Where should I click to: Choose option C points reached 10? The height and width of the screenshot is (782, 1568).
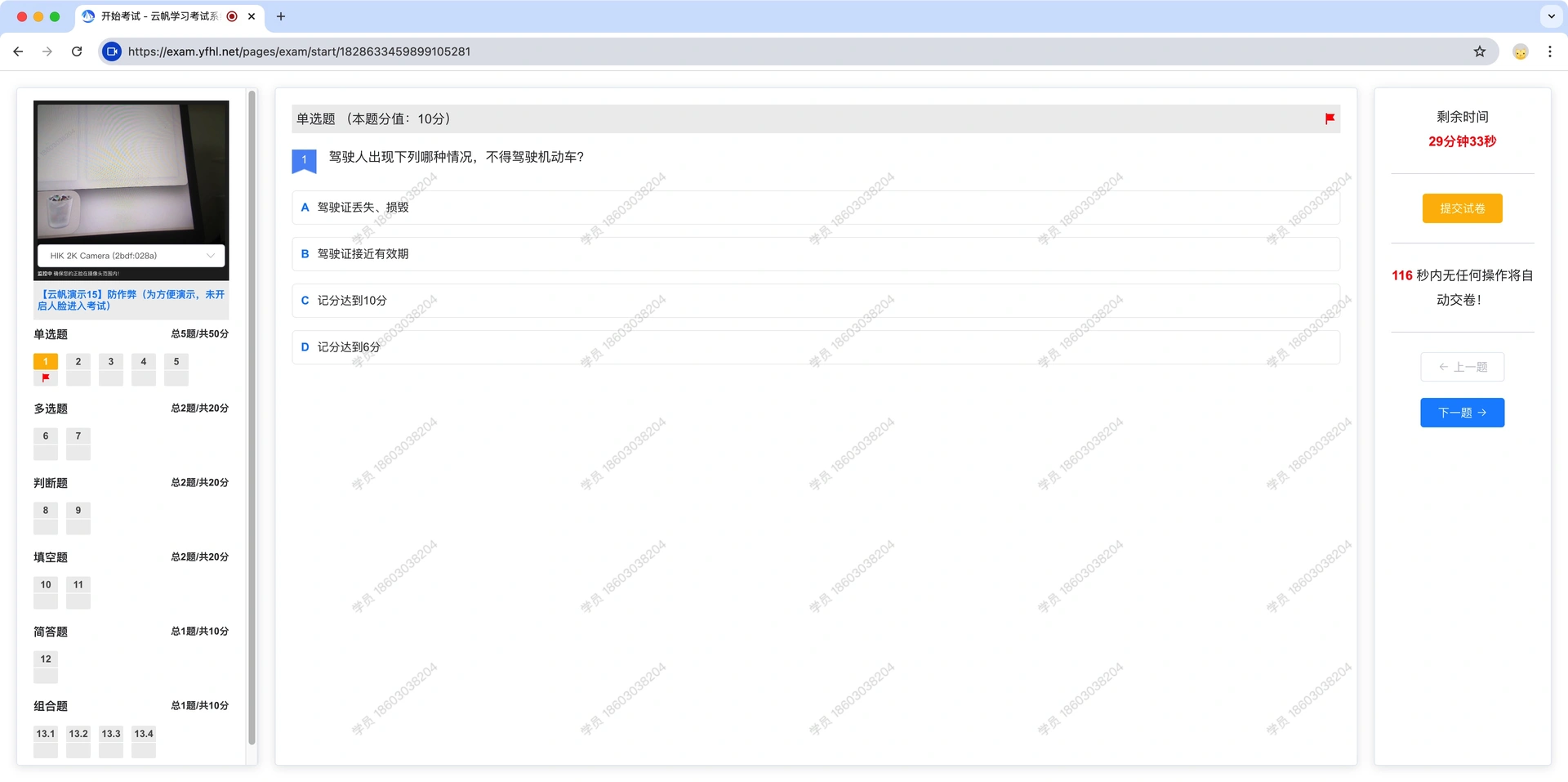pos(816,301)
